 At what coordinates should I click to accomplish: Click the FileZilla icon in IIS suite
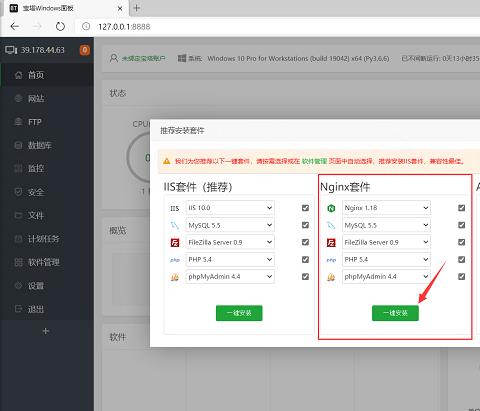click(175, 243)
